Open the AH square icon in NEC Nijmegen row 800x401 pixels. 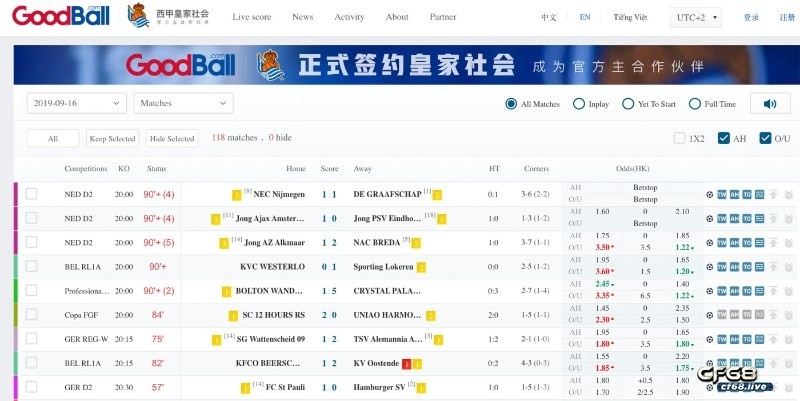coord(734,194)
